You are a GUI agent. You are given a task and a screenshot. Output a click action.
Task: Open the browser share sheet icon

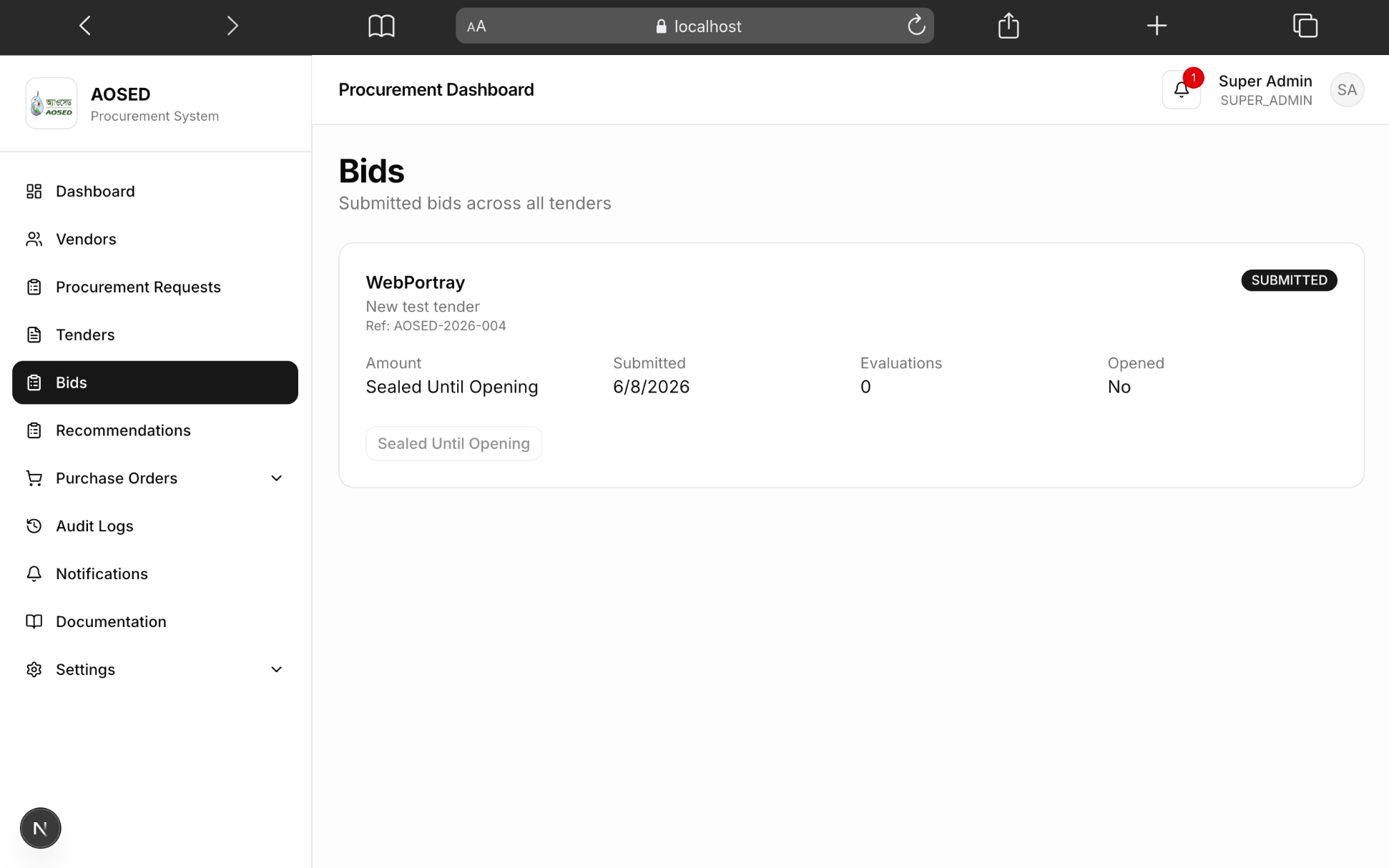[x=1008, y=26]
